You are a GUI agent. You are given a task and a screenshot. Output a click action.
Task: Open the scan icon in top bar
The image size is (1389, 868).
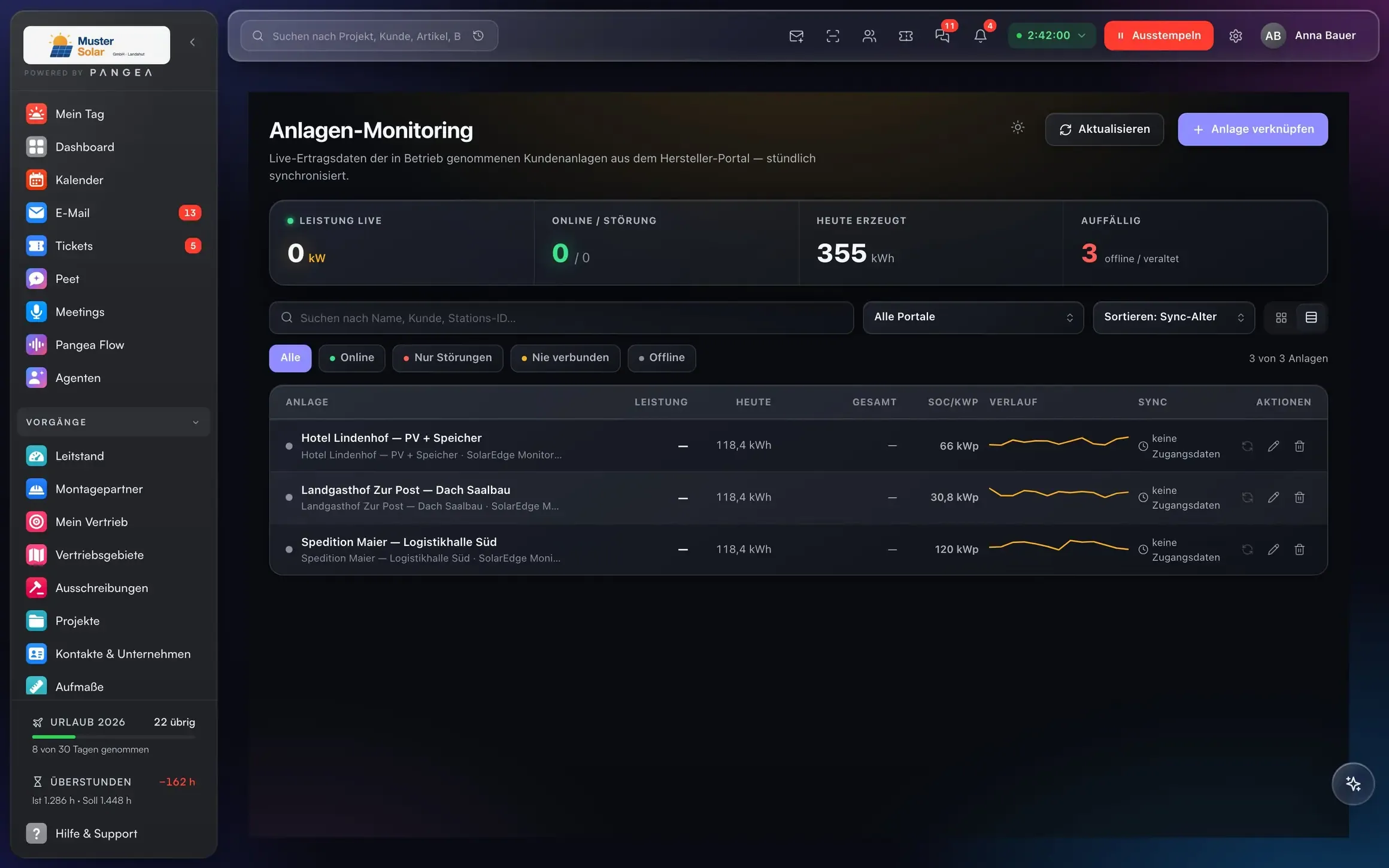pyautogui.click(x=833, y=36)
